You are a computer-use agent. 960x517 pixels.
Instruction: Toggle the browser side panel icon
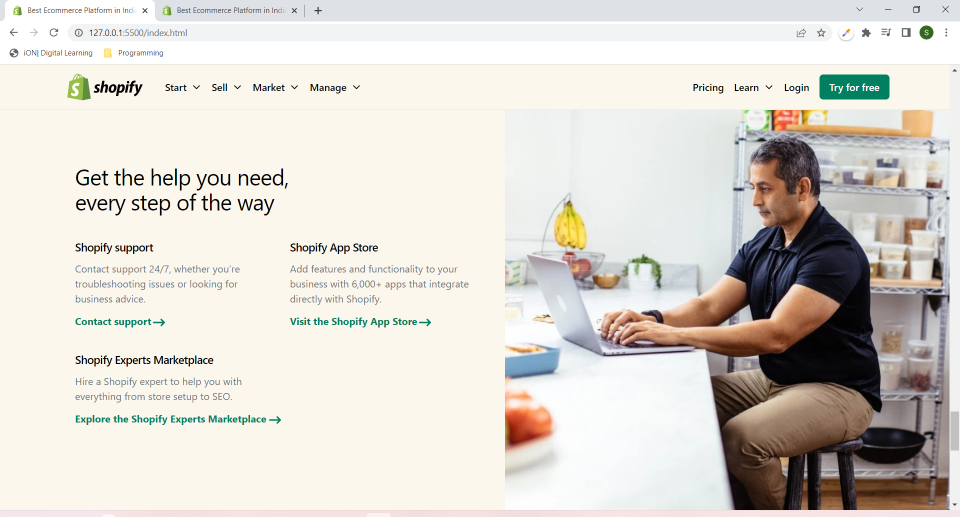point(906,32)
